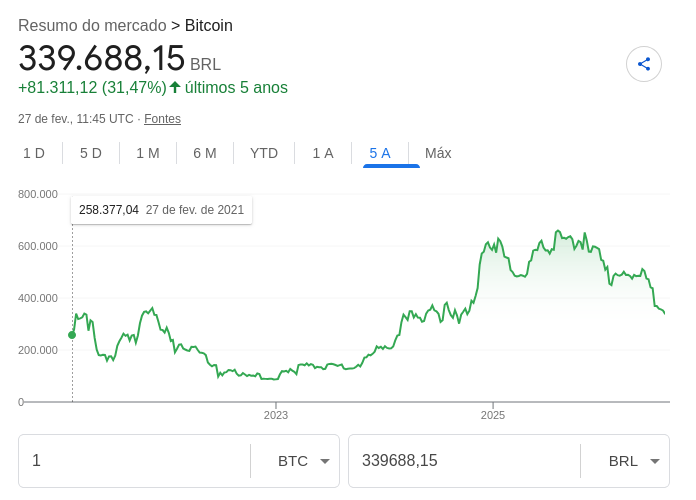Click the active 5 A tab
The image size is (696, 500).
(380, 153)
